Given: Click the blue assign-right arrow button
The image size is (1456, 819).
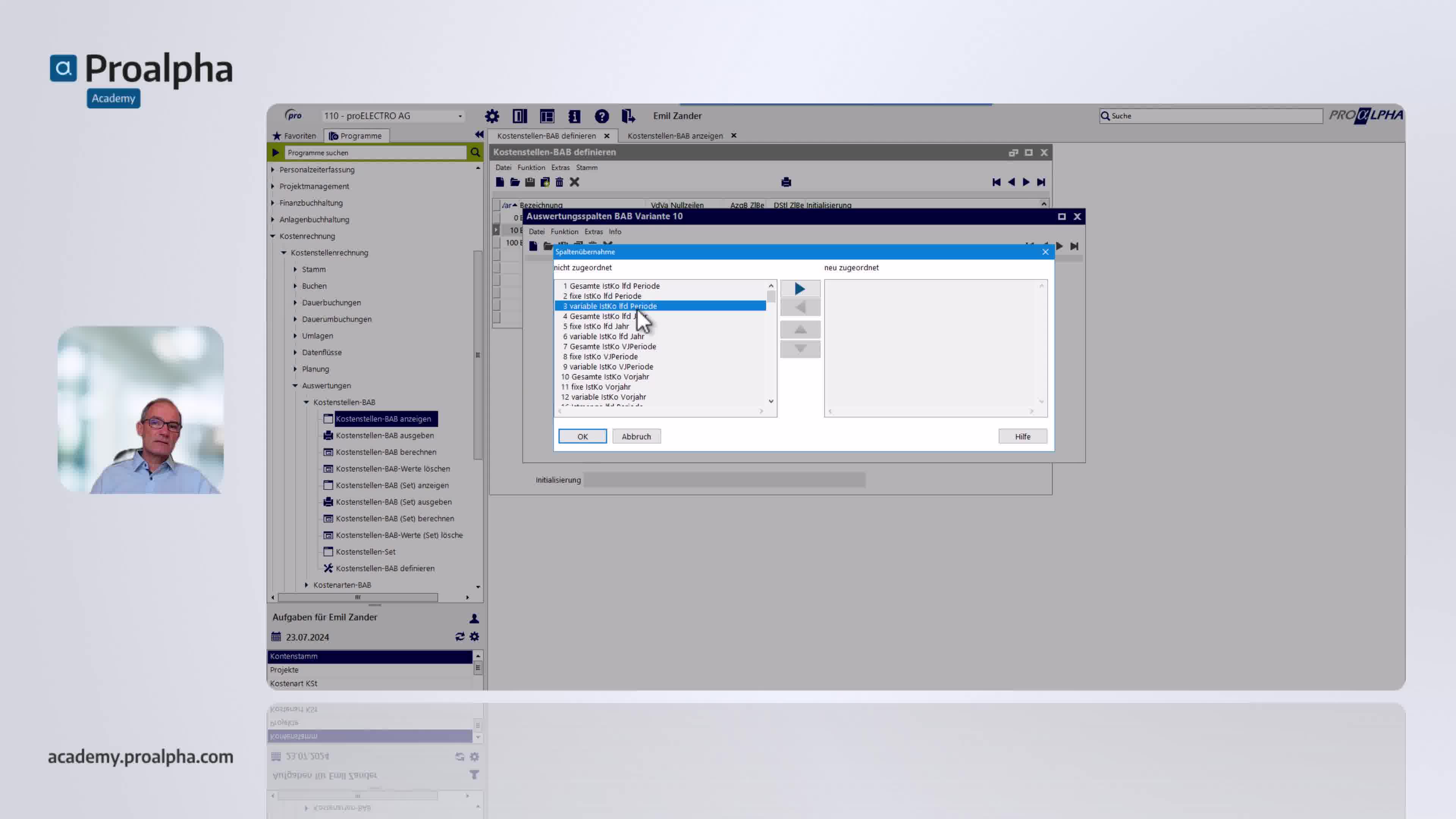Looking at the screenshot, I should [799, 289].
